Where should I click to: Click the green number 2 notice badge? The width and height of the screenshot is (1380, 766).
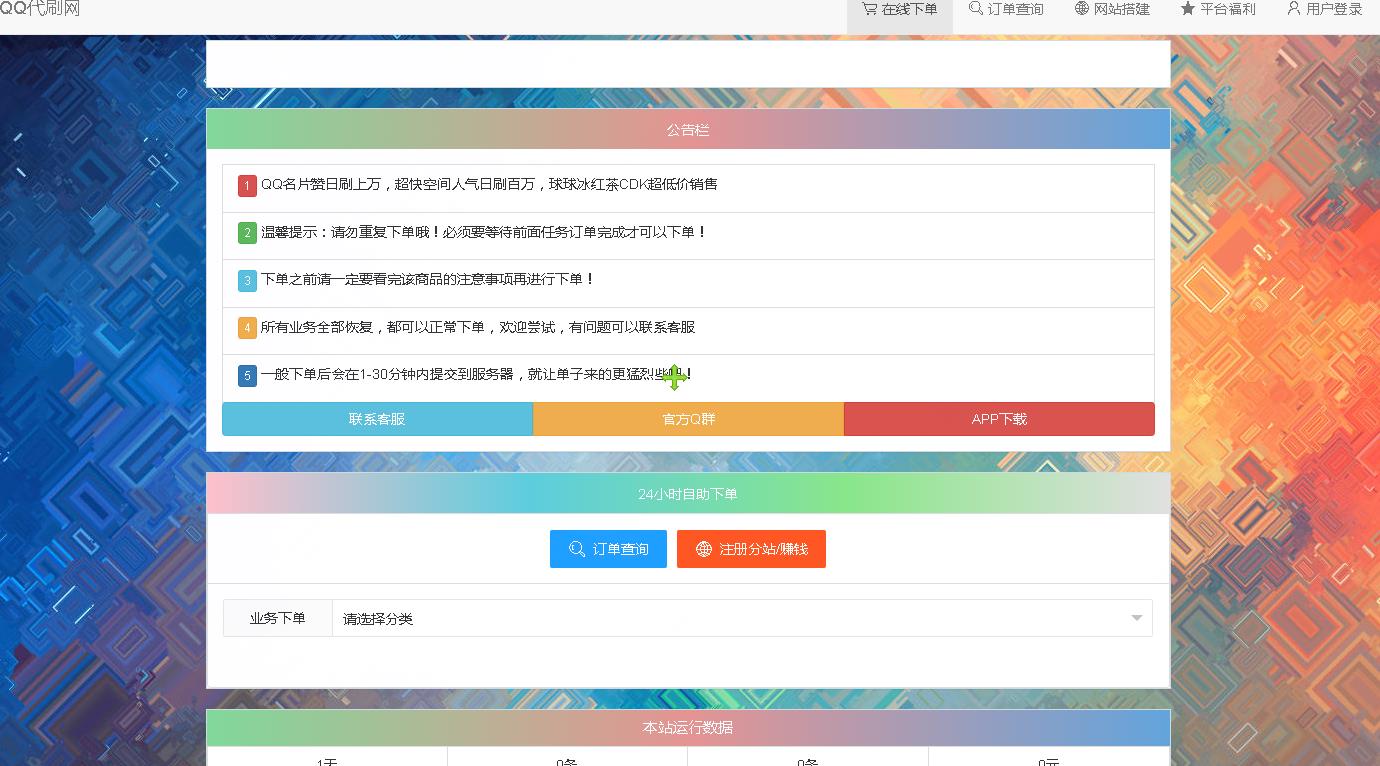tap(247, 233)
